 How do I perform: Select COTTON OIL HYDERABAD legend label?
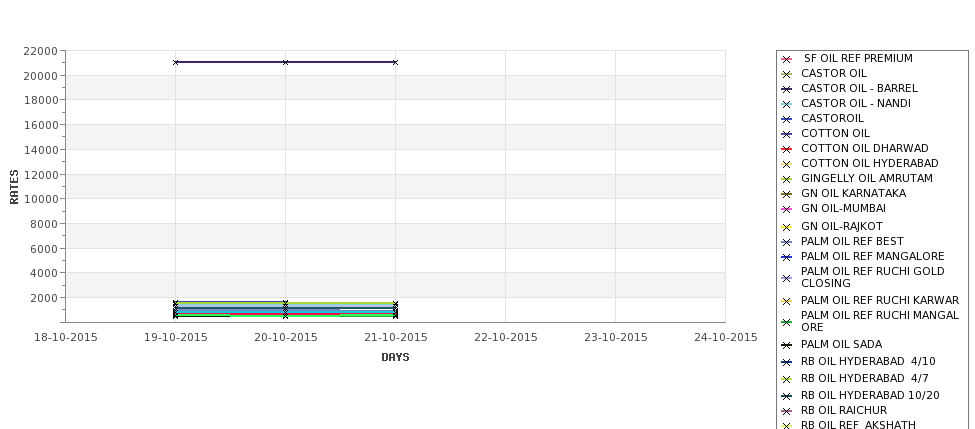click(x=869, y=163)
